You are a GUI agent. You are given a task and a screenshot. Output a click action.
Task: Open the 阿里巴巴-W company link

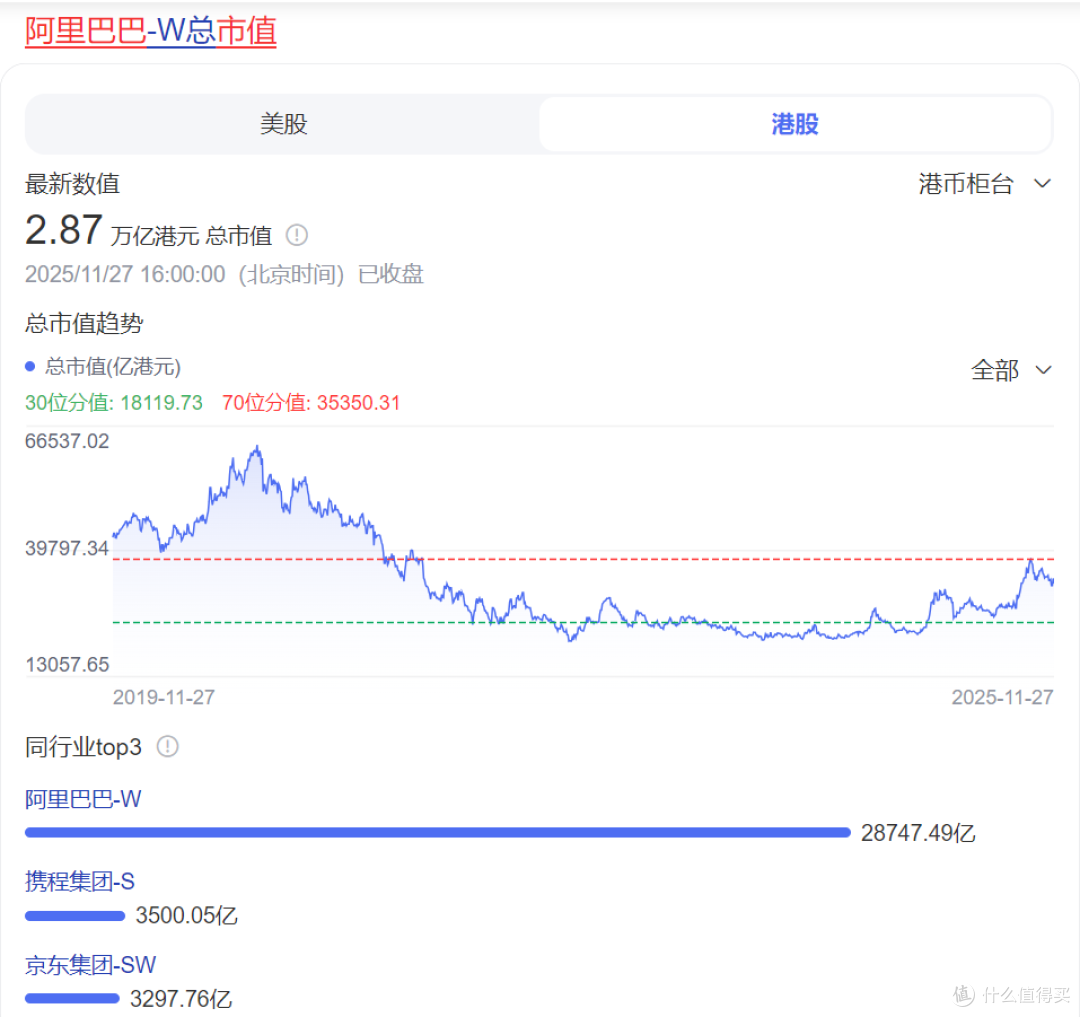pos(83,799)
